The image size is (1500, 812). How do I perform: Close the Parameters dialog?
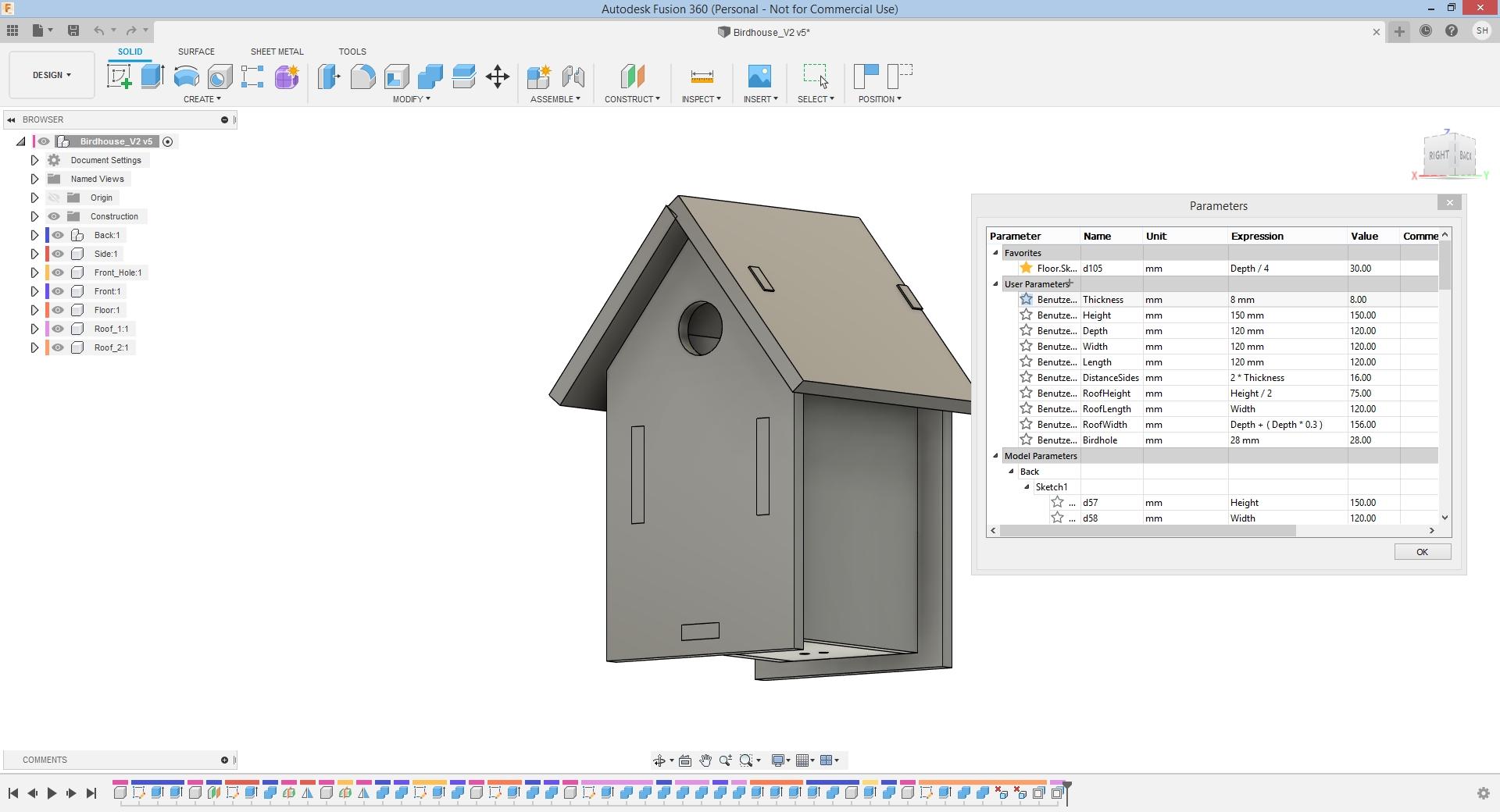(1450, 203)
